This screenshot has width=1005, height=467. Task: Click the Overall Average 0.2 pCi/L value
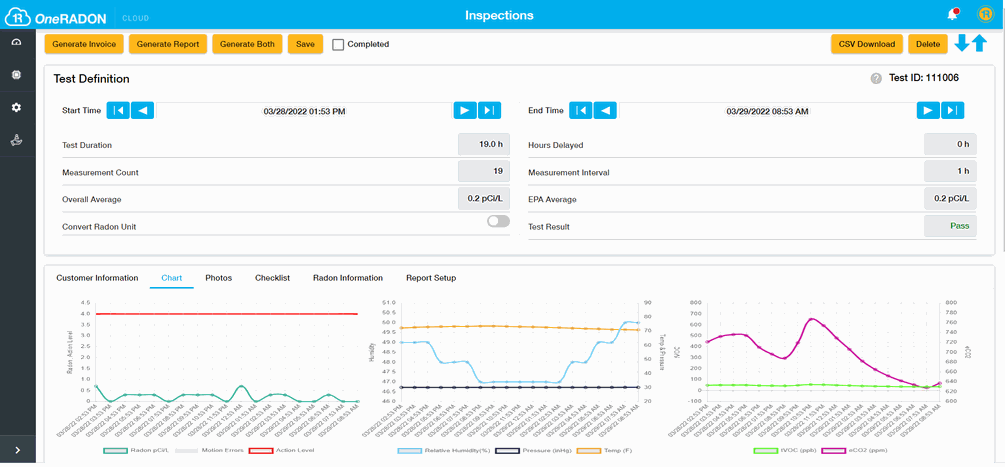coord(484,199)
